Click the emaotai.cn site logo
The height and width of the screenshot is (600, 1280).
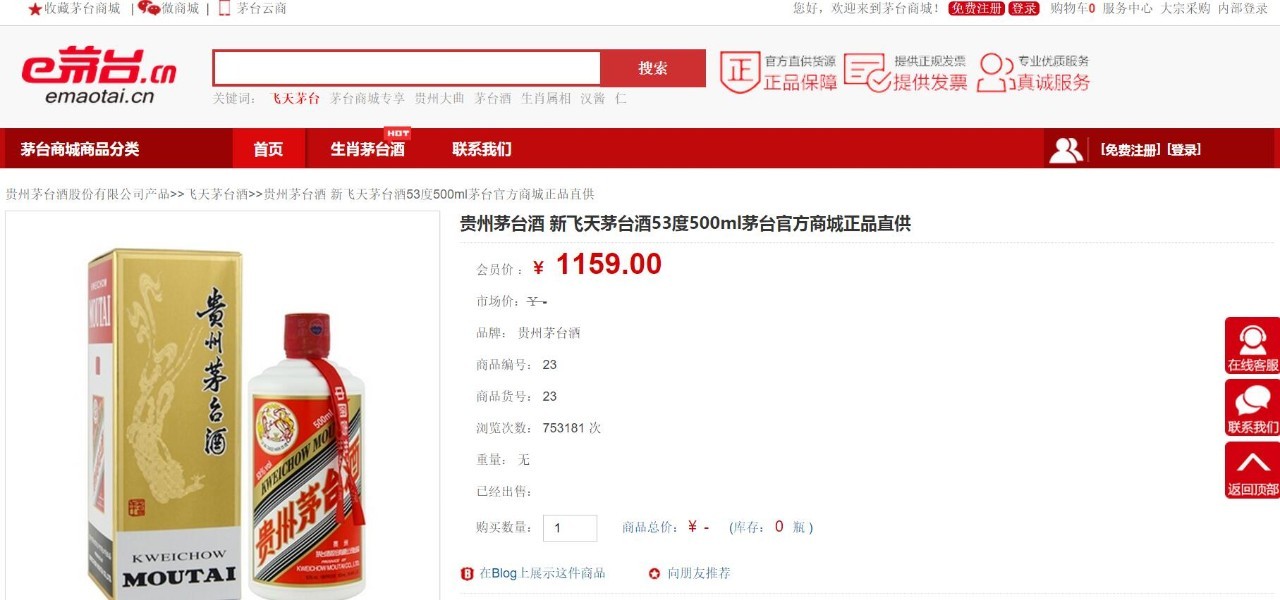point(100,76)
